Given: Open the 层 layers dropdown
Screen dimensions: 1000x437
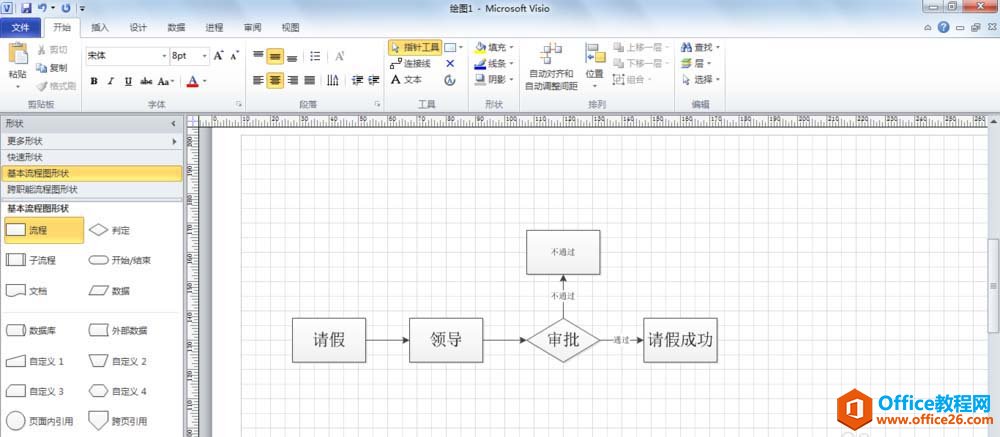Looking at the screenshot, I should tap(696, 63).
